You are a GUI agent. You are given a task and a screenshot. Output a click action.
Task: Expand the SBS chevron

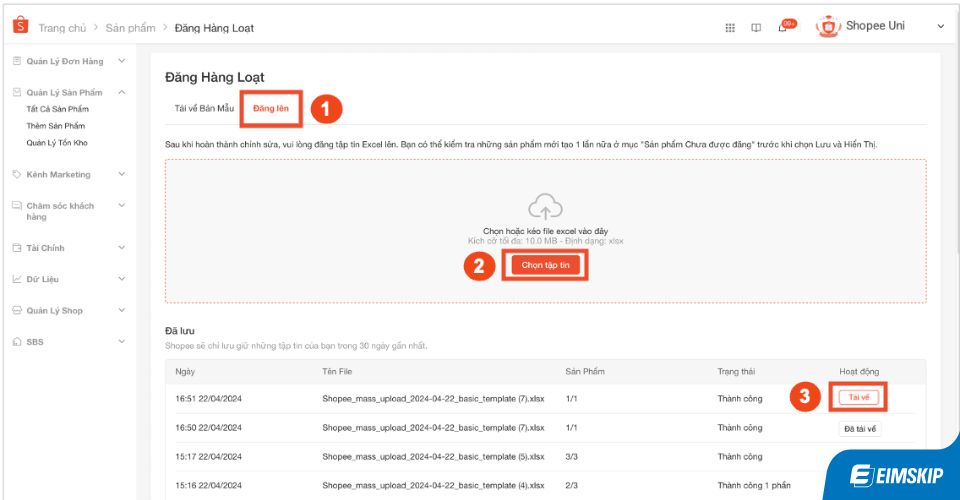(122, 341)
